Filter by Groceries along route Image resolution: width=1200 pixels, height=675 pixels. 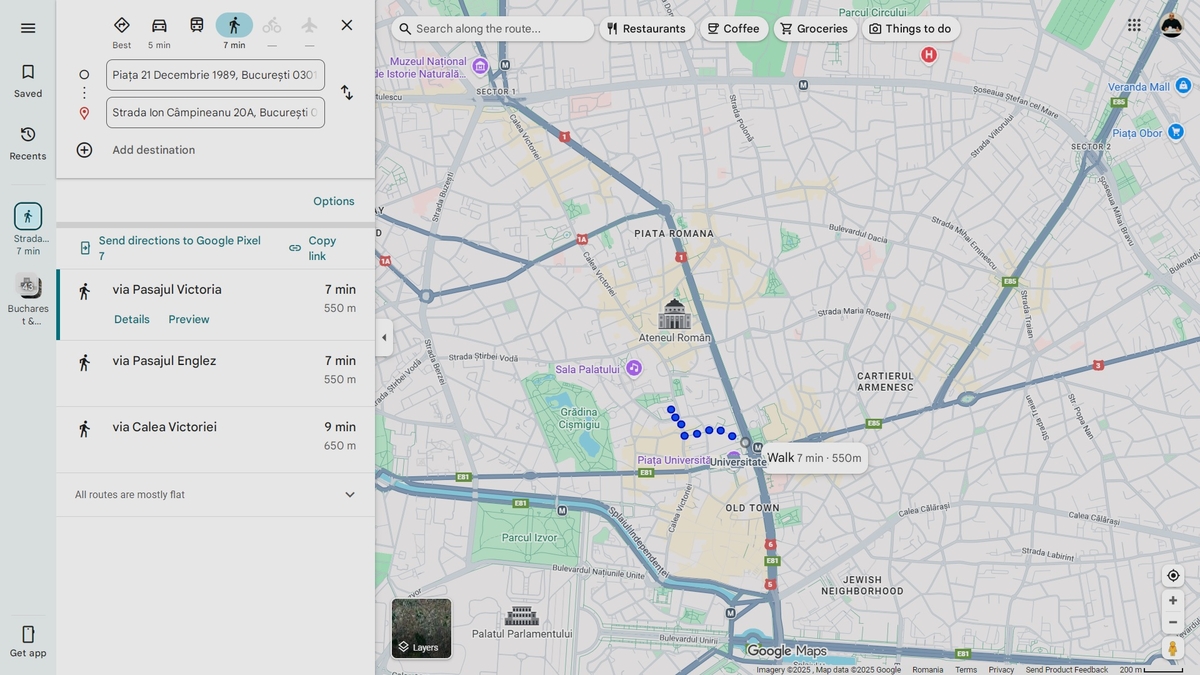(814, 29)
